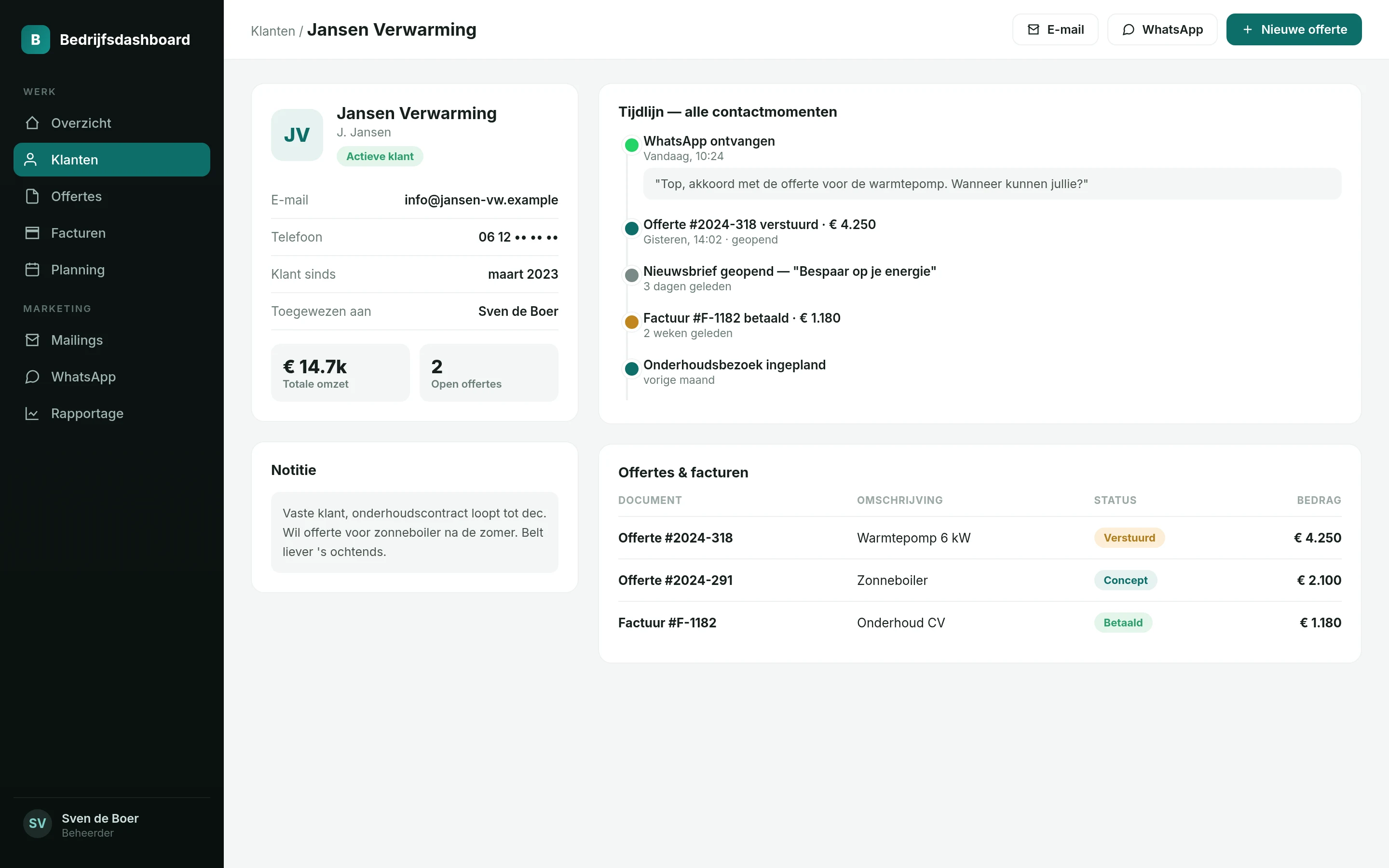Open Rapportage in the sidebar
This screenshot has height=868, width=1389.
tap(112, 413)
